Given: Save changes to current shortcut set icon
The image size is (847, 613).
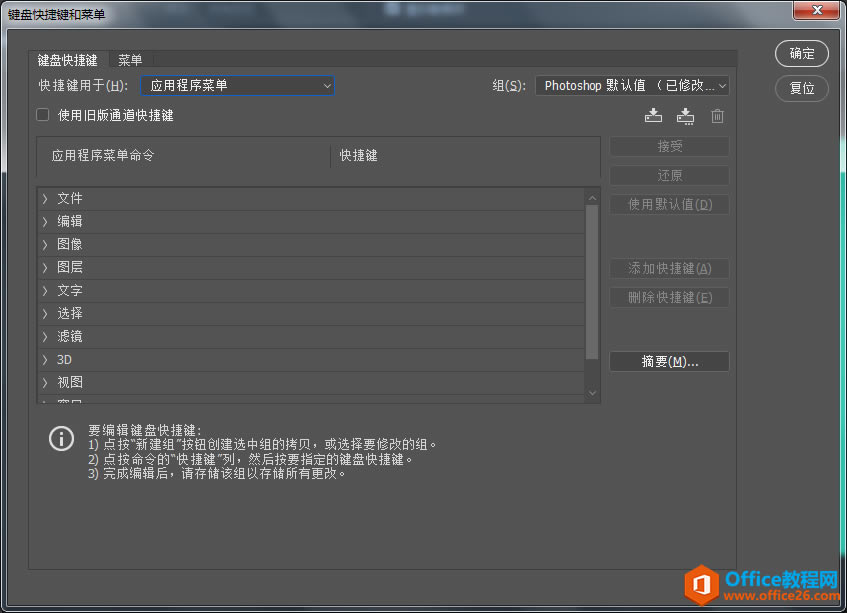Looking at the screenshot, I should click(653, 116).
